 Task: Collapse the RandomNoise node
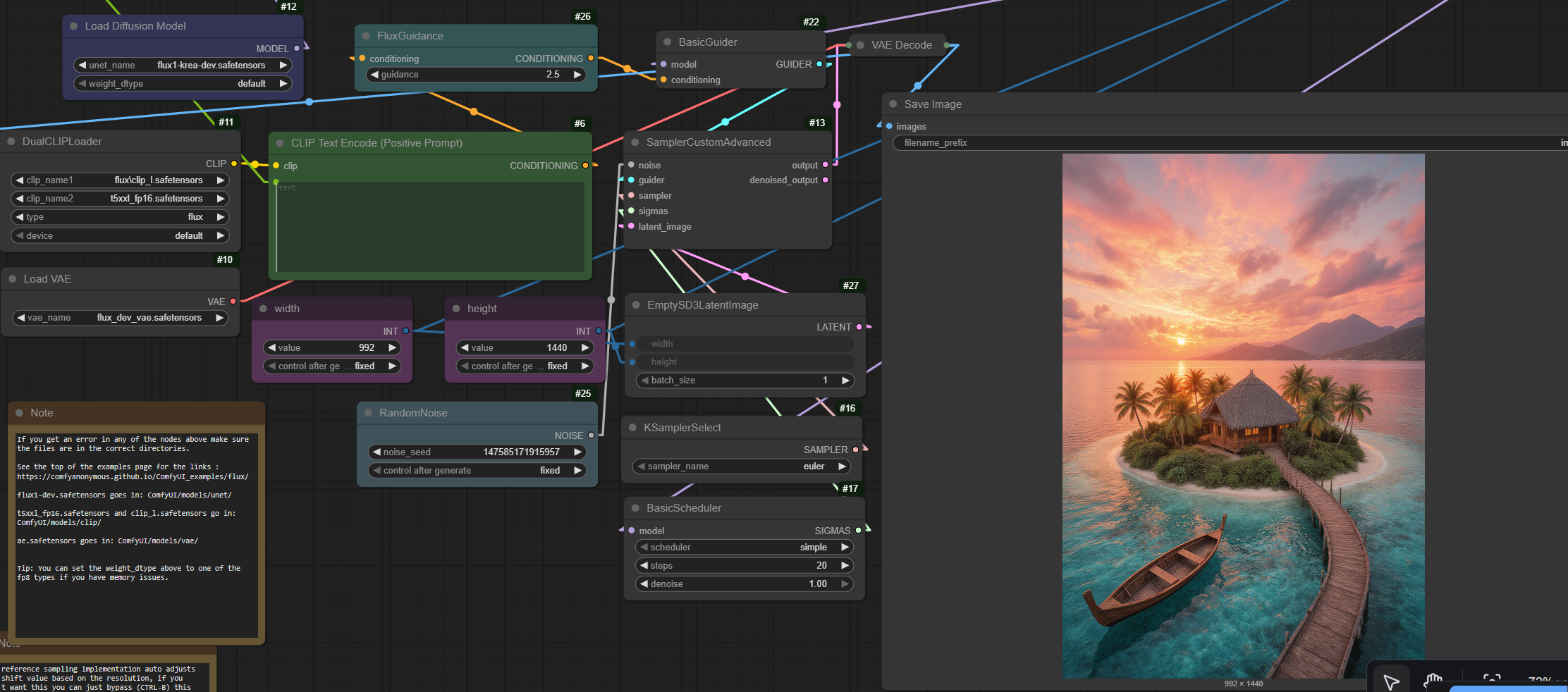[x=368, y=412]
